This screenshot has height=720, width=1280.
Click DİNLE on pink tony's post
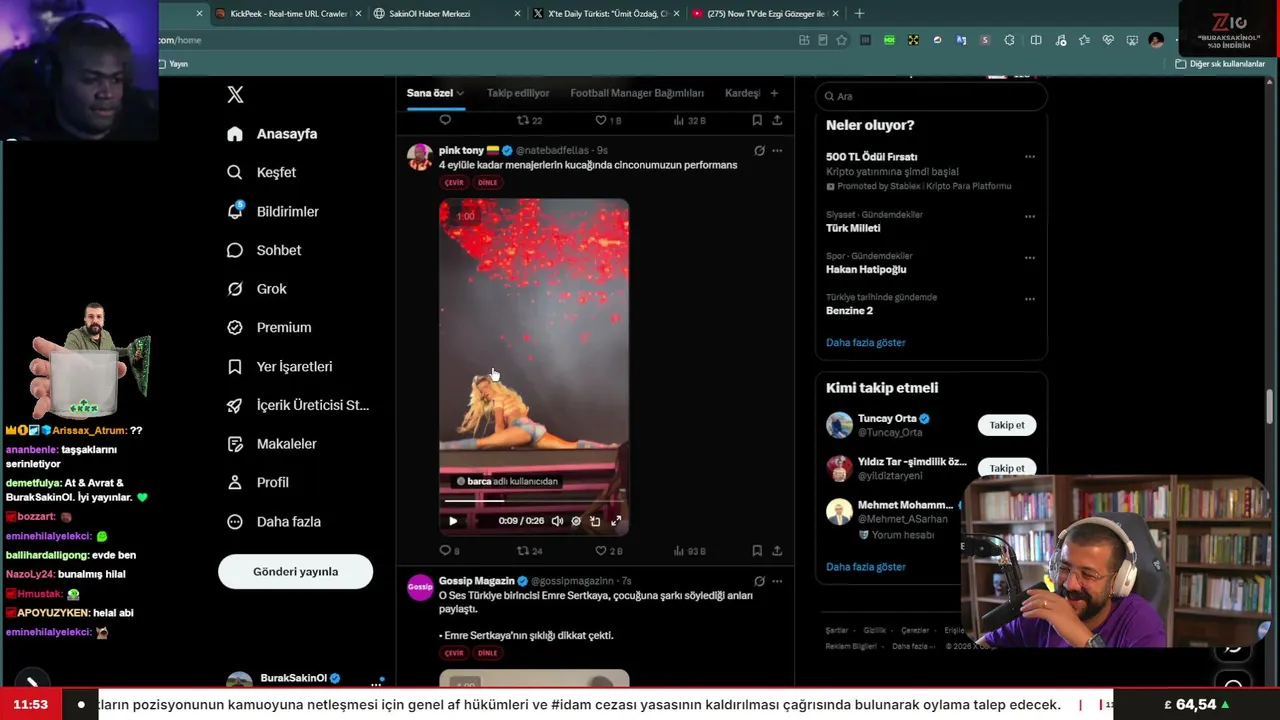click(x=487, y=182)
